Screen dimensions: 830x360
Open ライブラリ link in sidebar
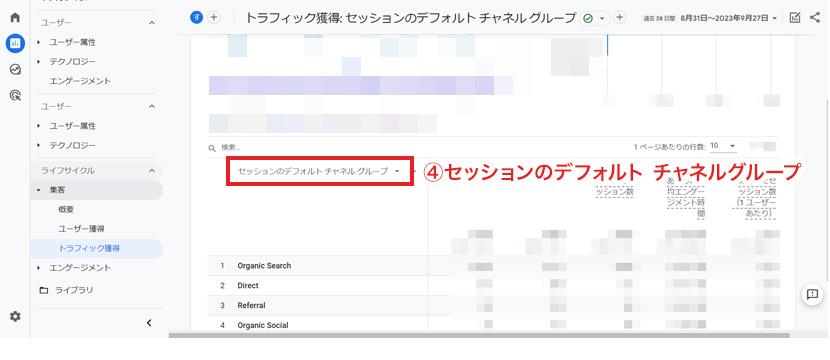[74, 291]
